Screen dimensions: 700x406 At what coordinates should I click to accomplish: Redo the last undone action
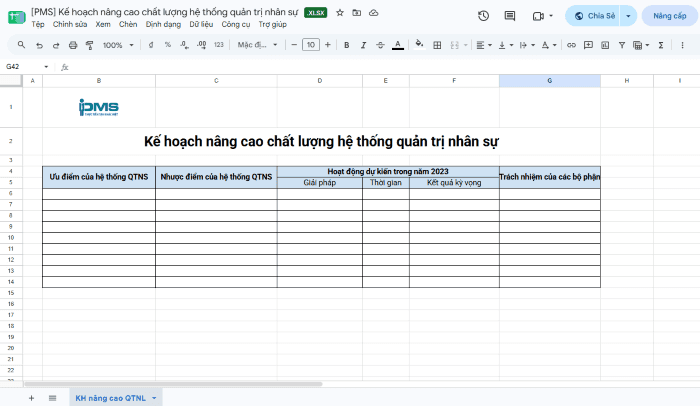[56, 45]
